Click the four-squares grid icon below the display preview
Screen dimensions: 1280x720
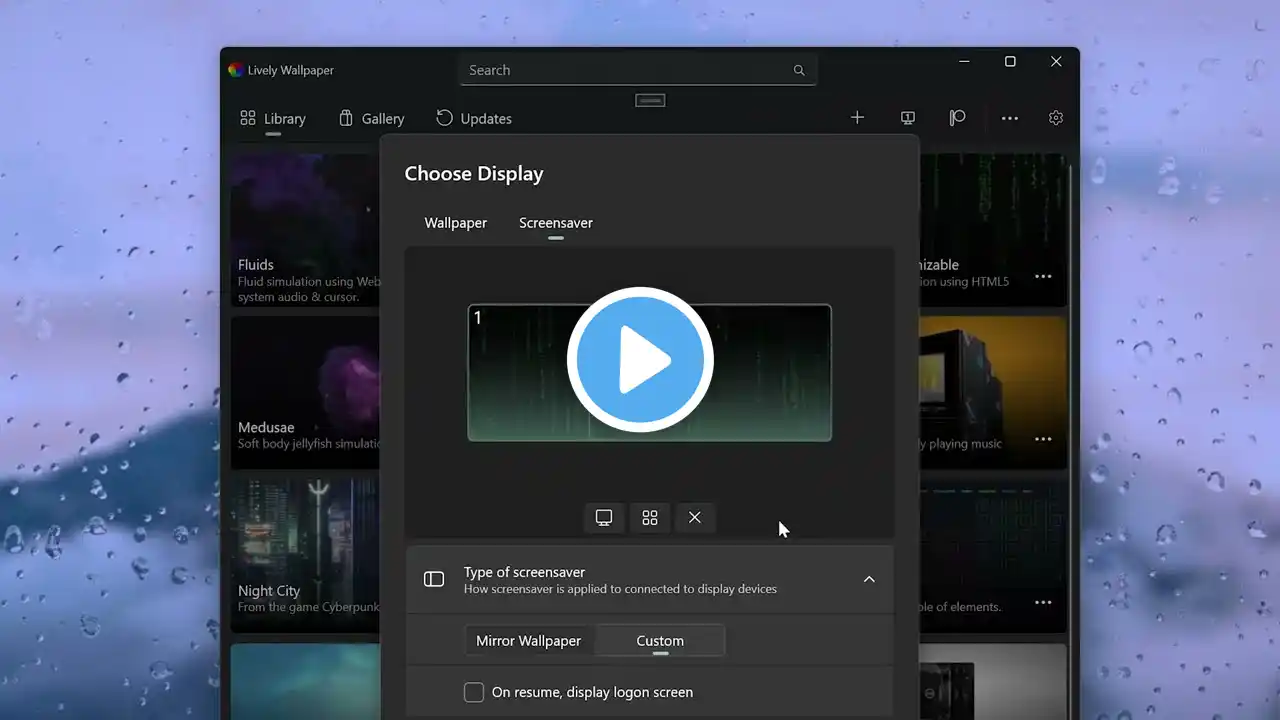(x=650, y=517)
